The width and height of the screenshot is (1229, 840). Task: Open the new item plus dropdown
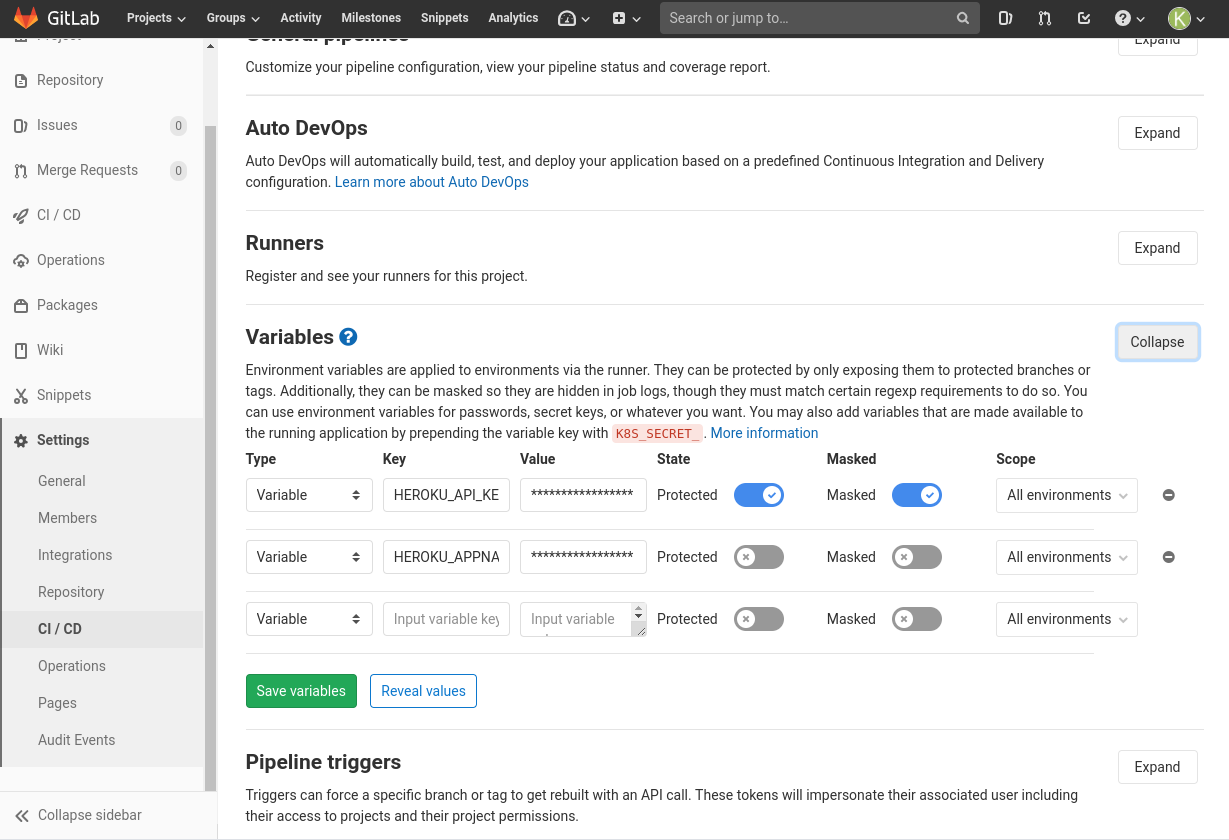pyautogui.click(x=626, y=18)
